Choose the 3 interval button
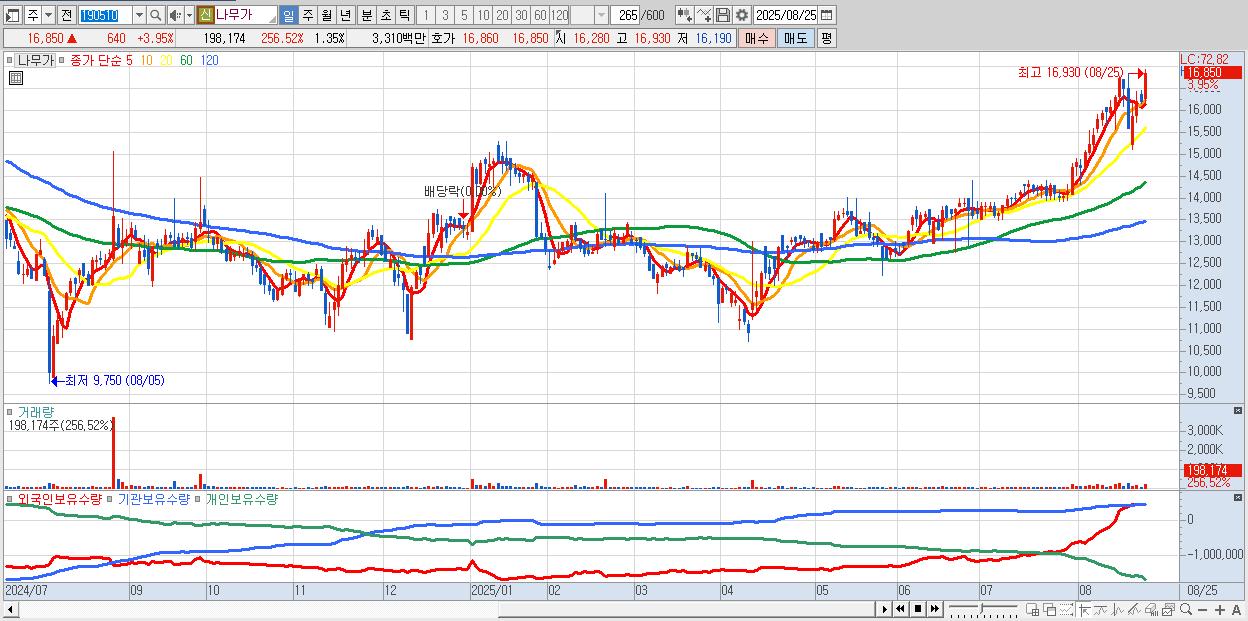This screenshot has width=1248, height=621. [x=445, y=15]
